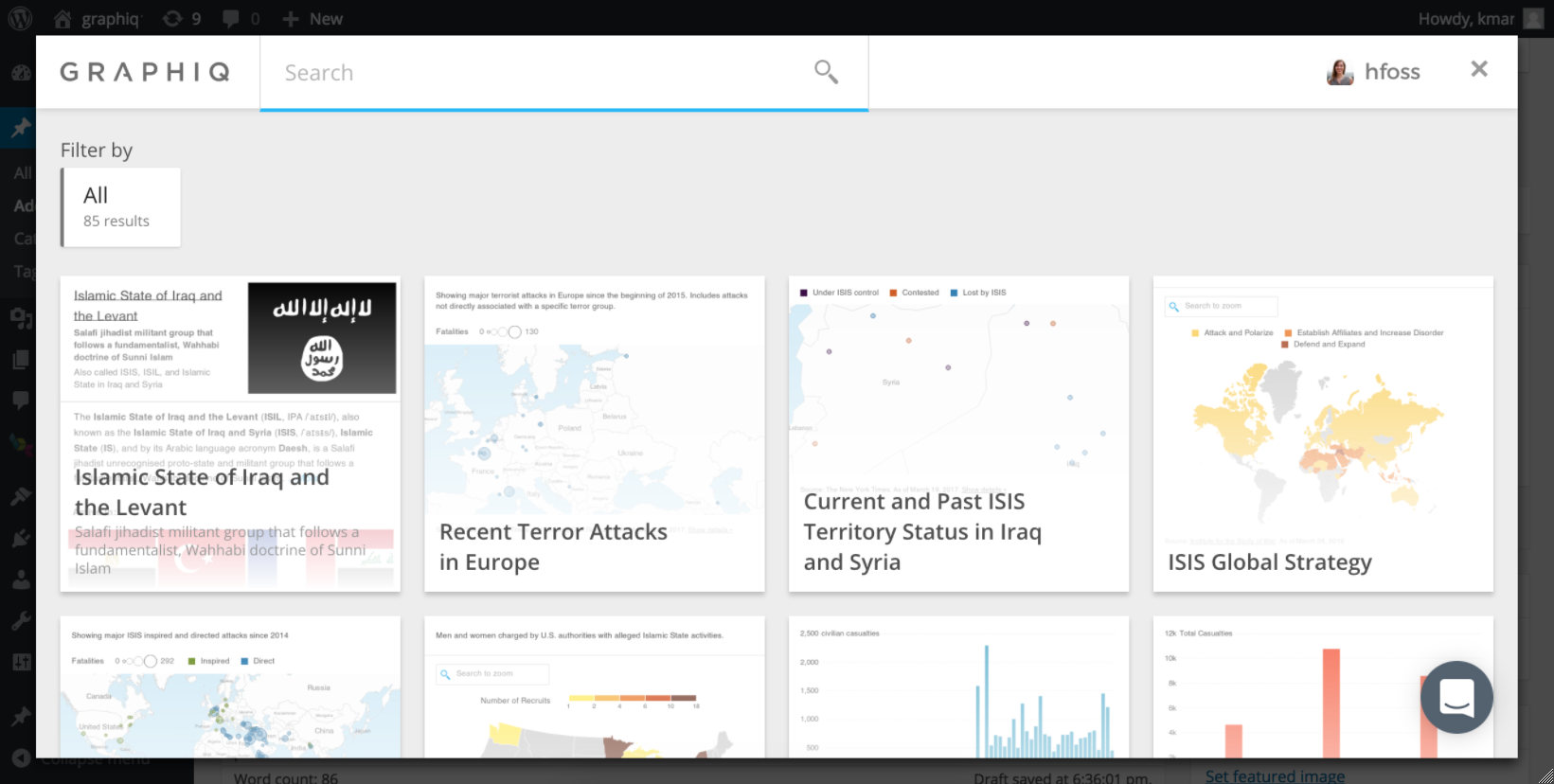Click the GRAPHIQ logo

[145, 72]
